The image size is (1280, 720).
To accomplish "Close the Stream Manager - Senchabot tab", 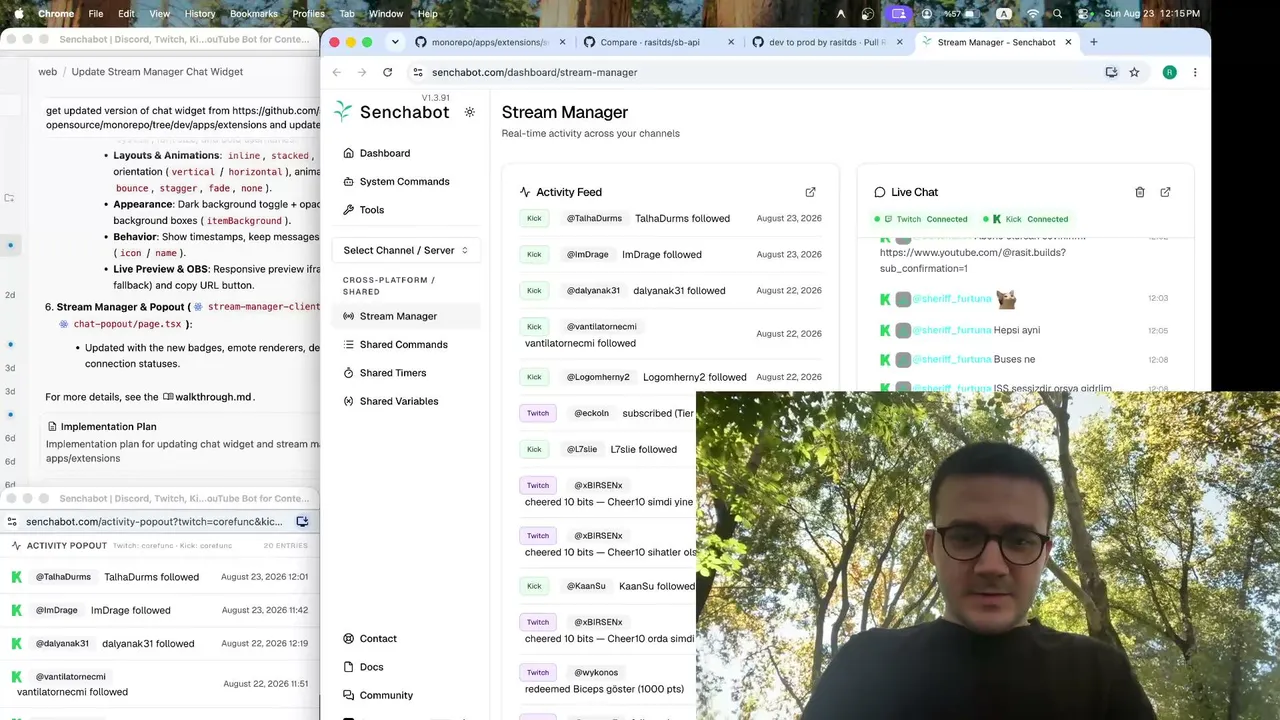I will click(1068, 42).
